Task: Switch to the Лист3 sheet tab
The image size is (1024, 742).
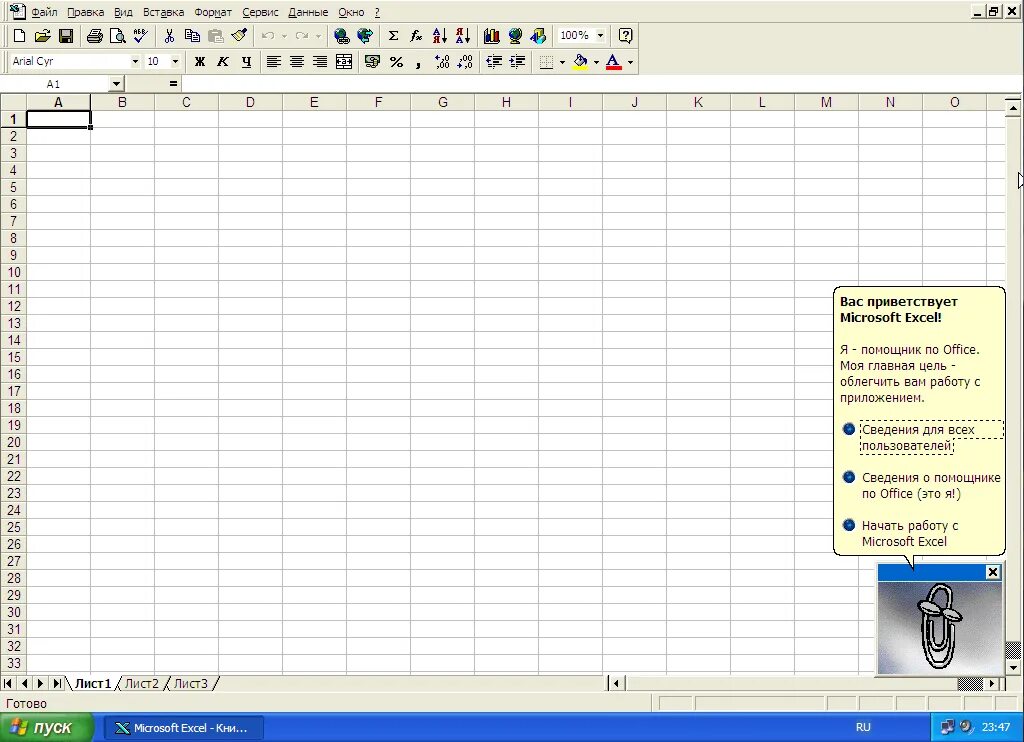Action: [x=191, y=683]
